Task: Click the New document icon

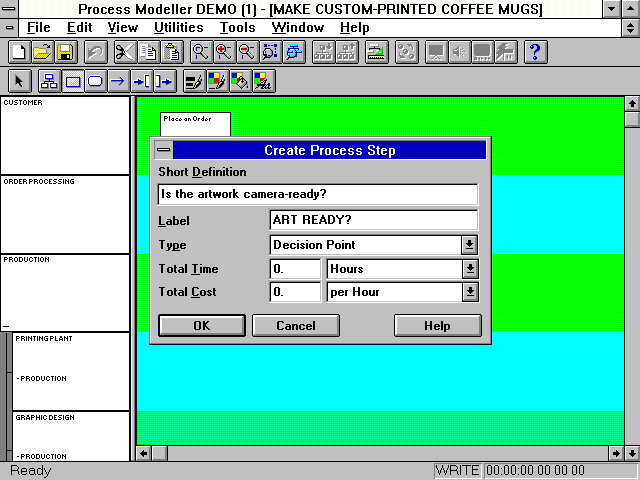Action: click(x=17, y=52)
